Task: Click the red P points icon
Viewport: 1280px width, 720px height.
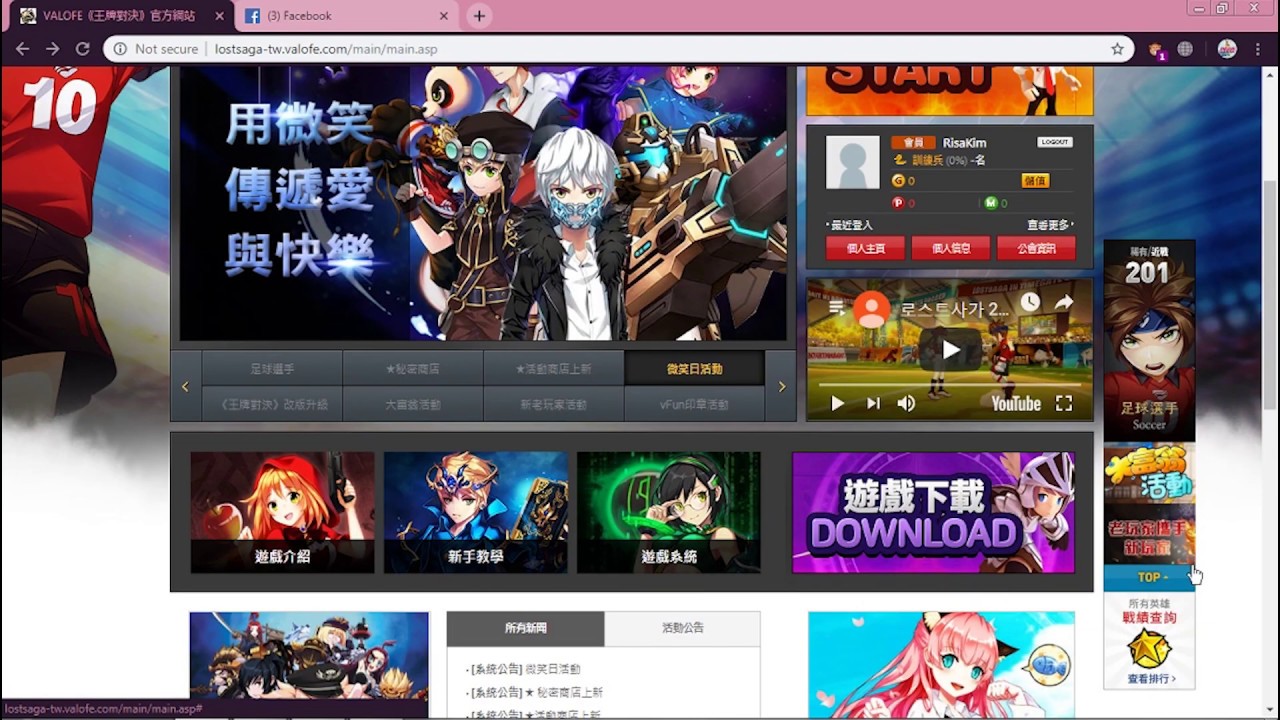Action: 898,203
